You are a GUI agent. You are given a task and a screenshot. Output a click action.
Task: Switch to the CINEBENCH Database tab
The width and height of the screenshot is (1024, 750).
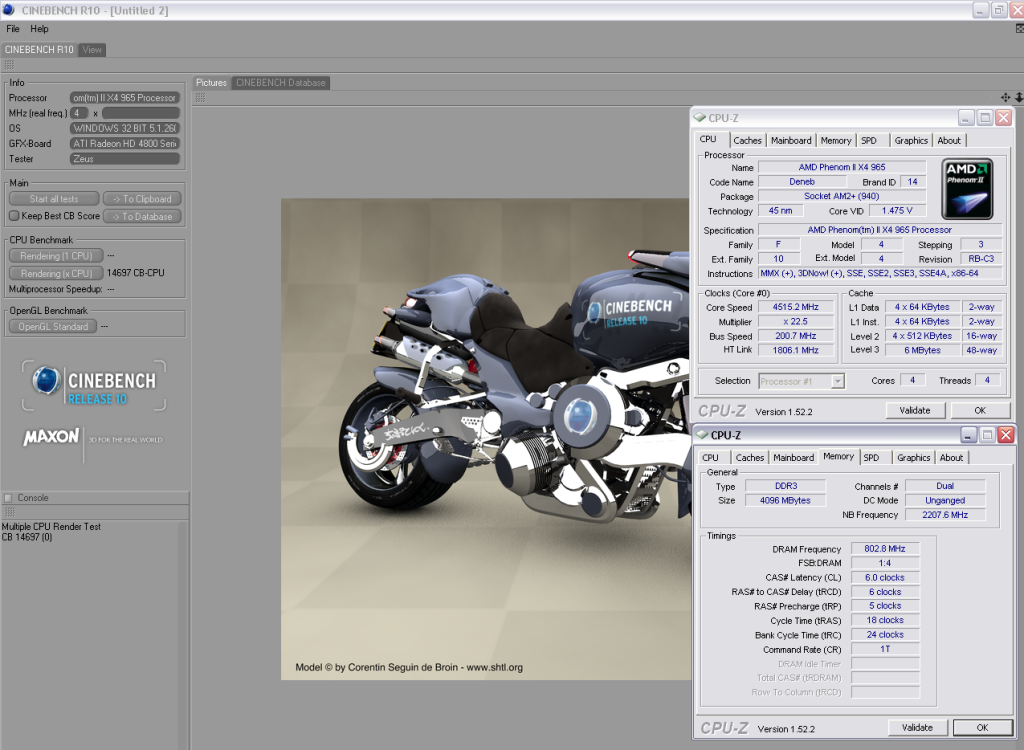pyautogui.click(x=281, y=83)
